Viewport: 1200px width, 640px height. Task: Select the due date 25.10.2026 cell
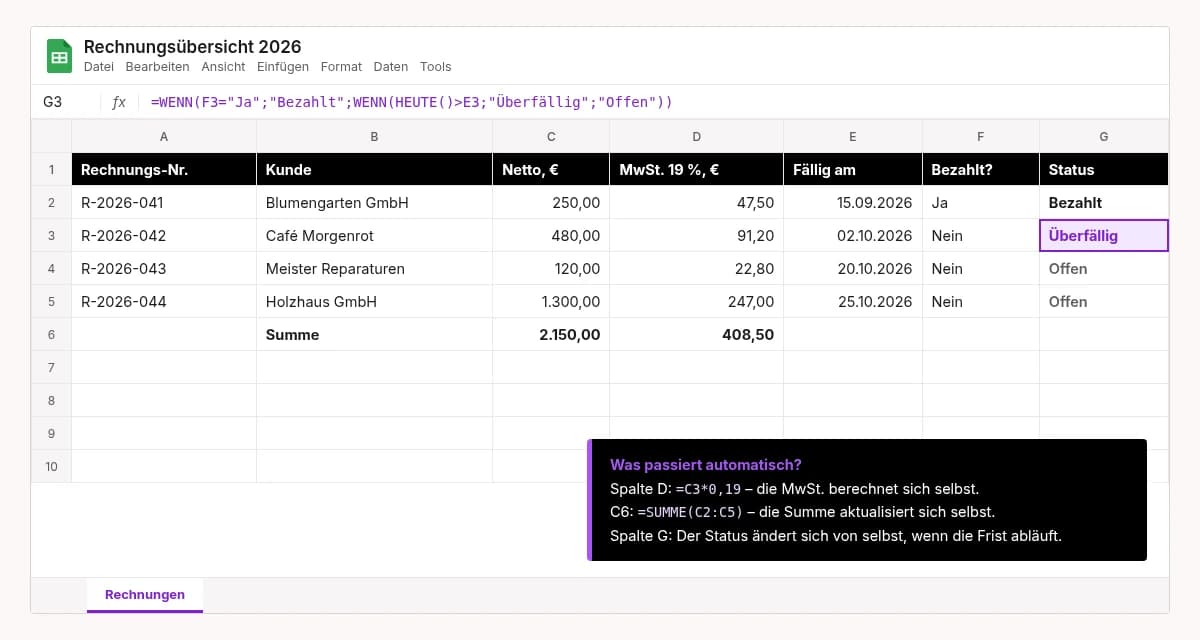click(852, 302)
